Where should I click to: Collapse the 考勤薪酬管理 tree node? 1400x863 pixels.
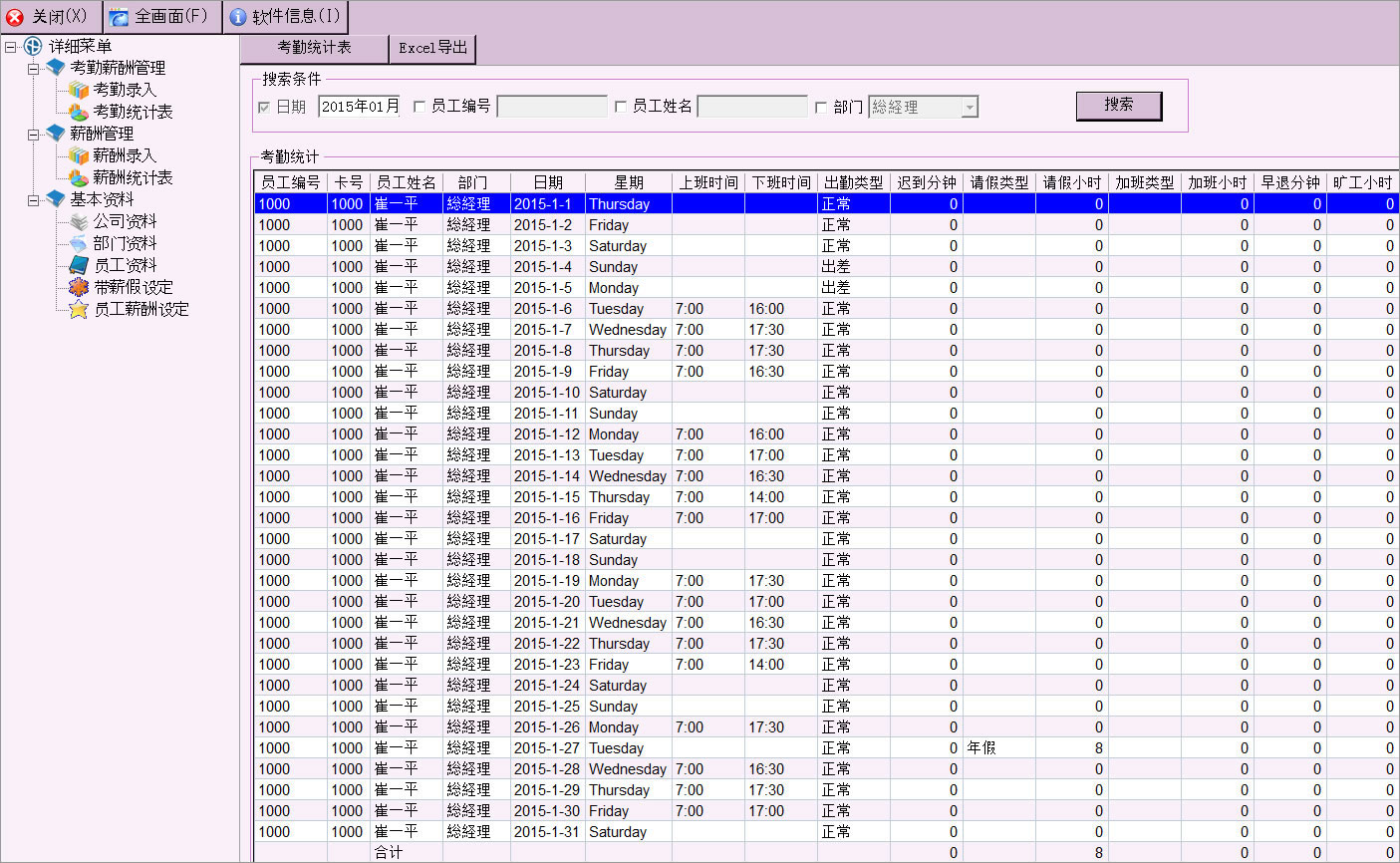coord(34,69)
